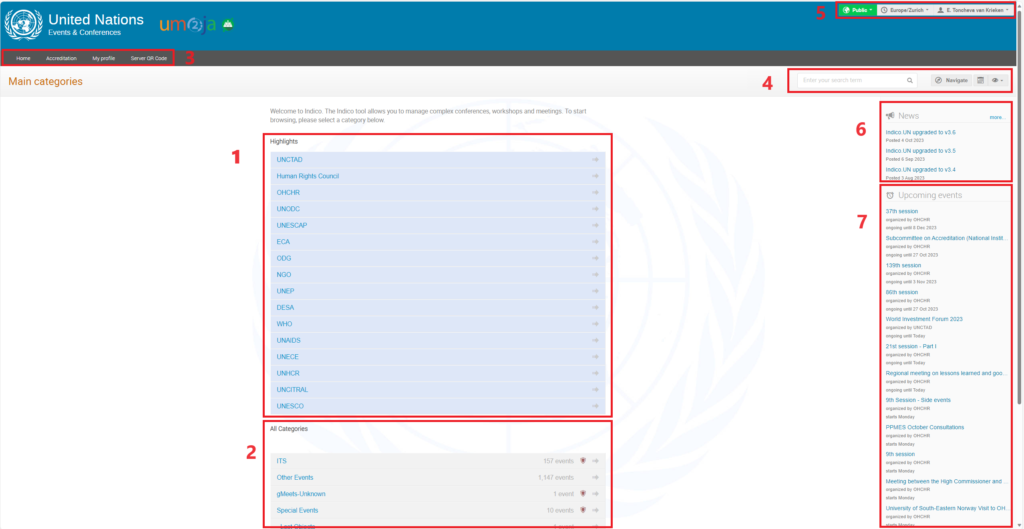Open 'World Investment Forum 2023' event

[x=924, y=319]
